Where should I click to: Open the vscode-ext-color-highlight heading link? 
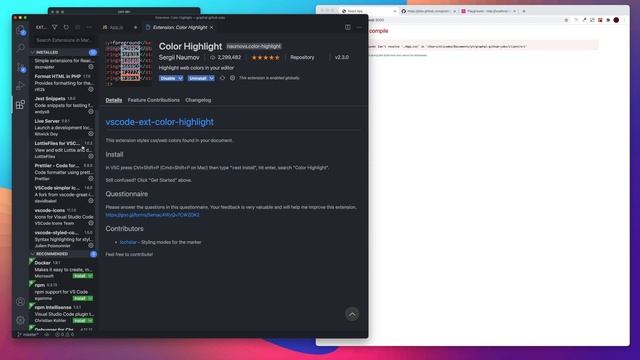160,122
